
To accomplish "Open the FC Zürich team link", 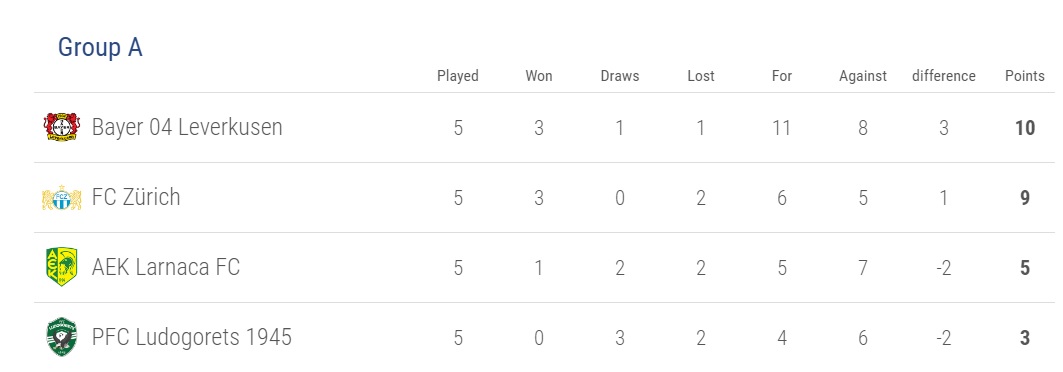I will (x=136, y=197).
